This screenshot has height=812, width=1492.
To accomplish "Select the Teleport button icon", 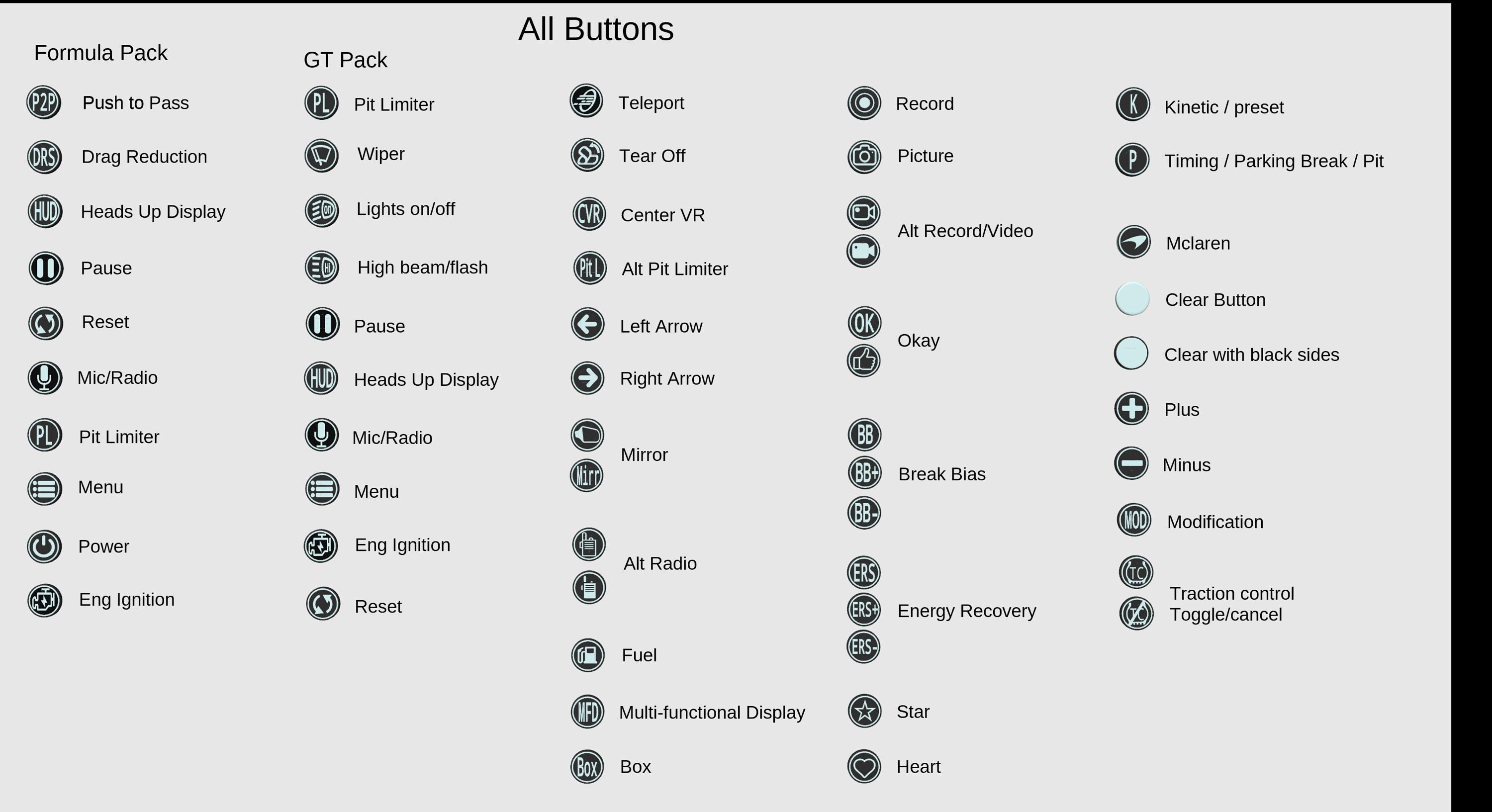I will coord(586,100).
